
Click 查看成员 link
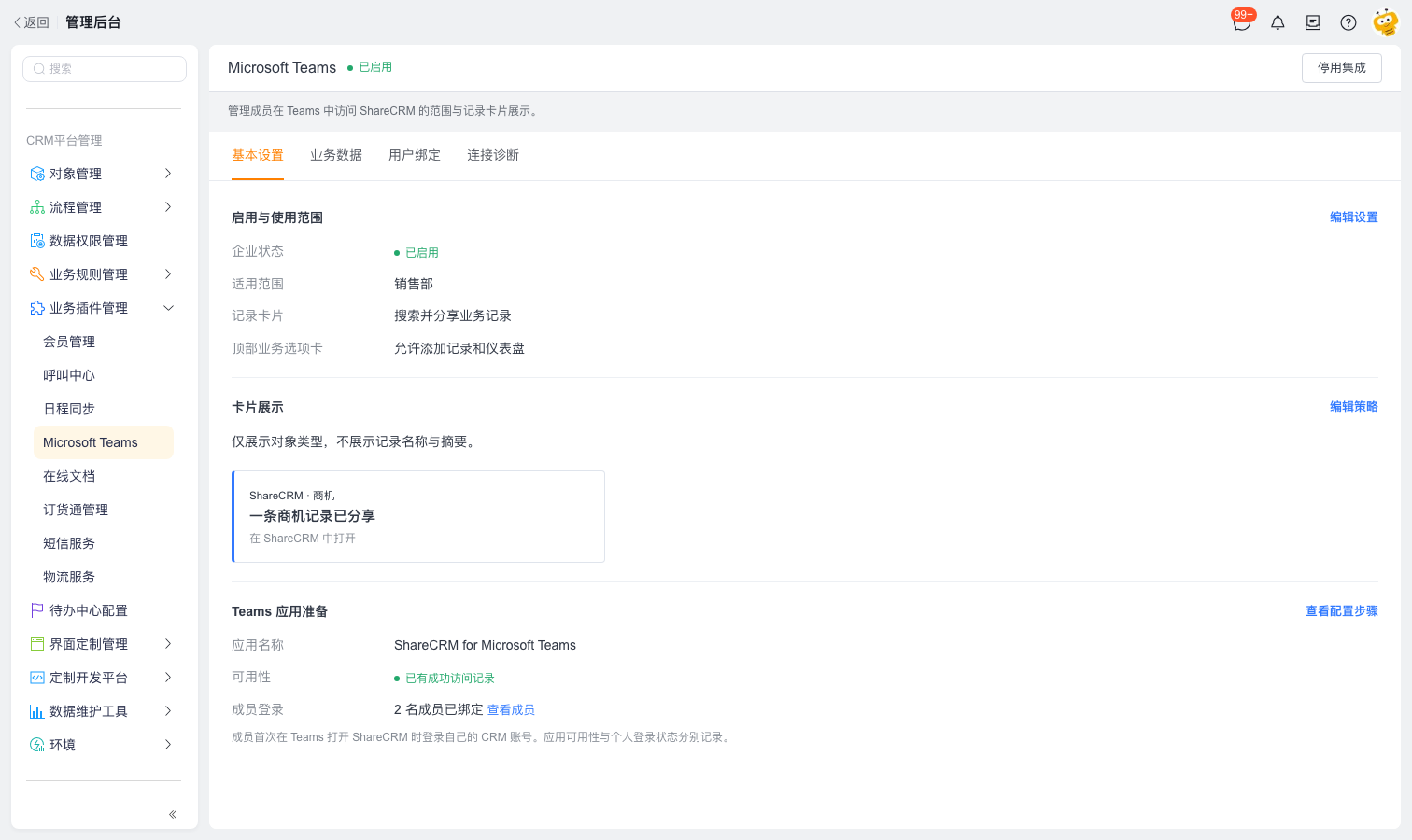pos(511,710)
